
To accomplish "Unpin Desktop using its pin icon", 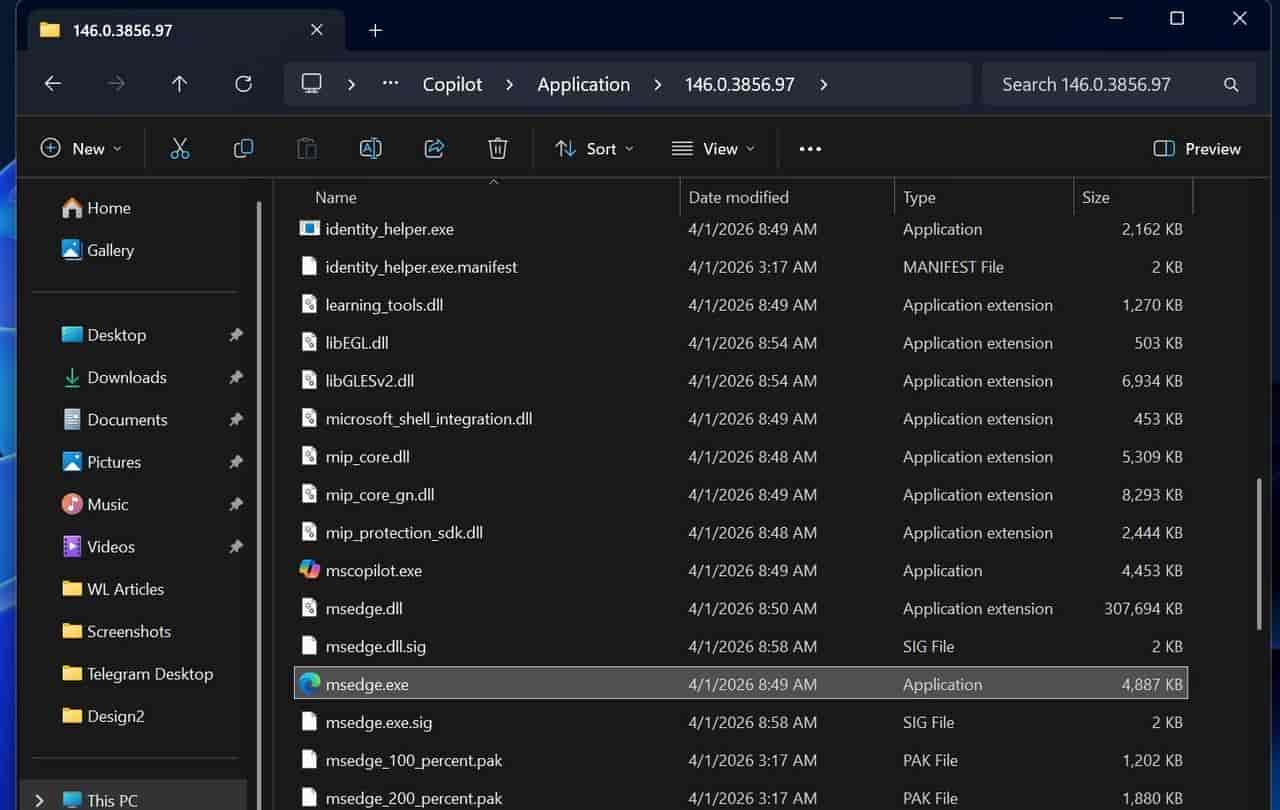I will pos(236,335).
